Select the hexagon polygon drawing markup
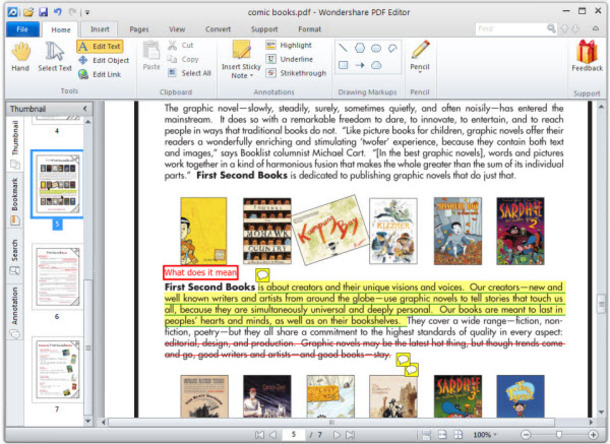 pos(360,48)
